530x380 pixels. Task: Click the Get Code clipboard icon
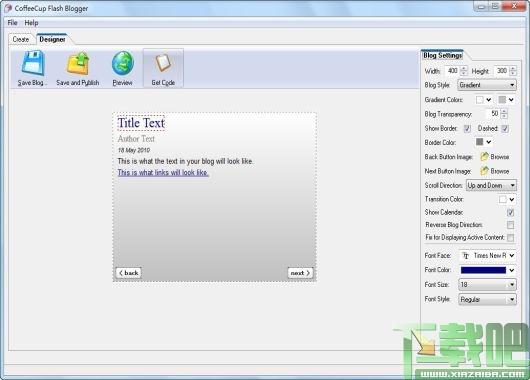pos(163,63)
